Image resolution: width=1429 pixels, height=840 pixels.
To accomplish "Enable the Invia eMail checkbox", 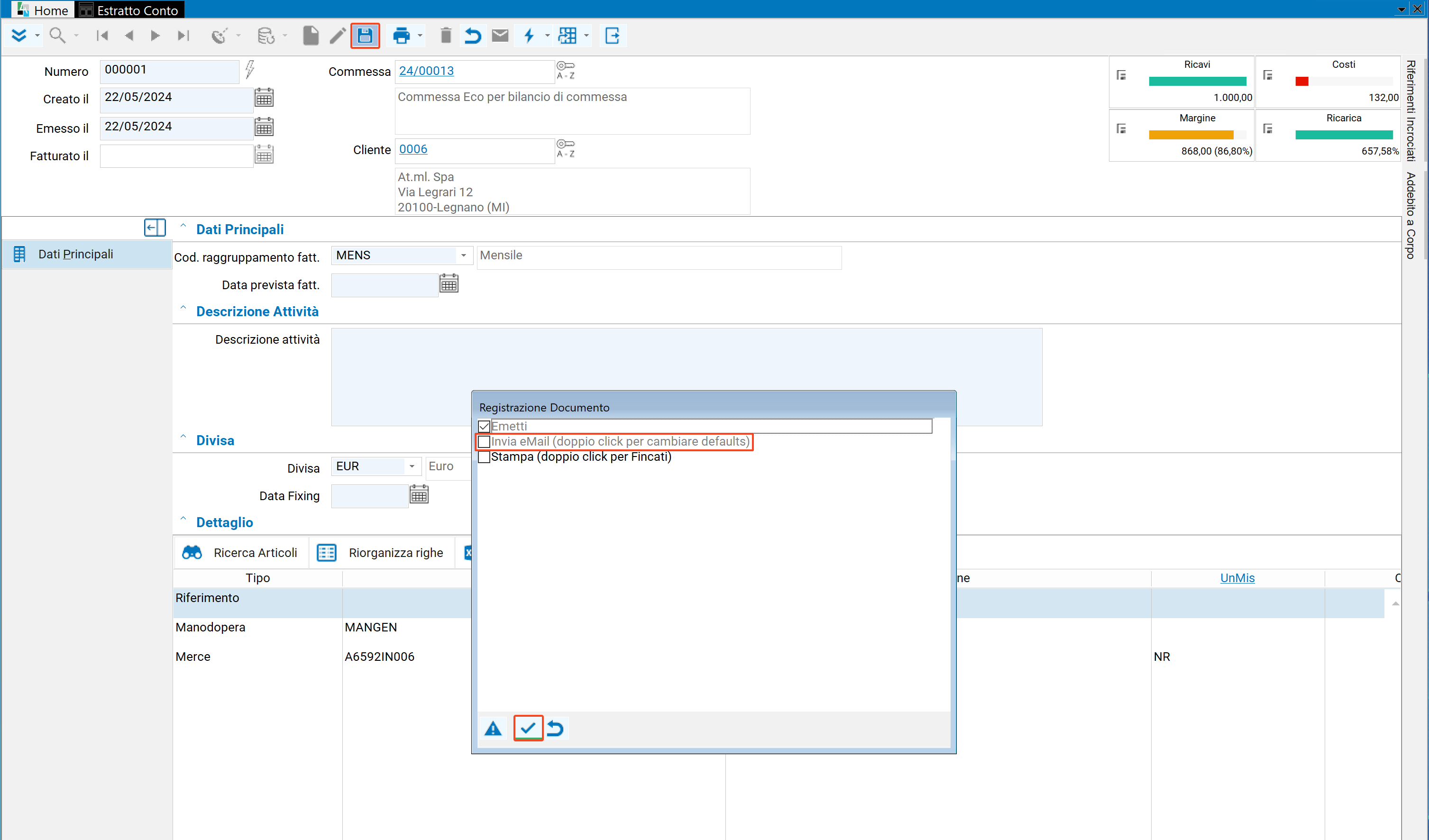I will pyautogui.click(x=484, y=441).
